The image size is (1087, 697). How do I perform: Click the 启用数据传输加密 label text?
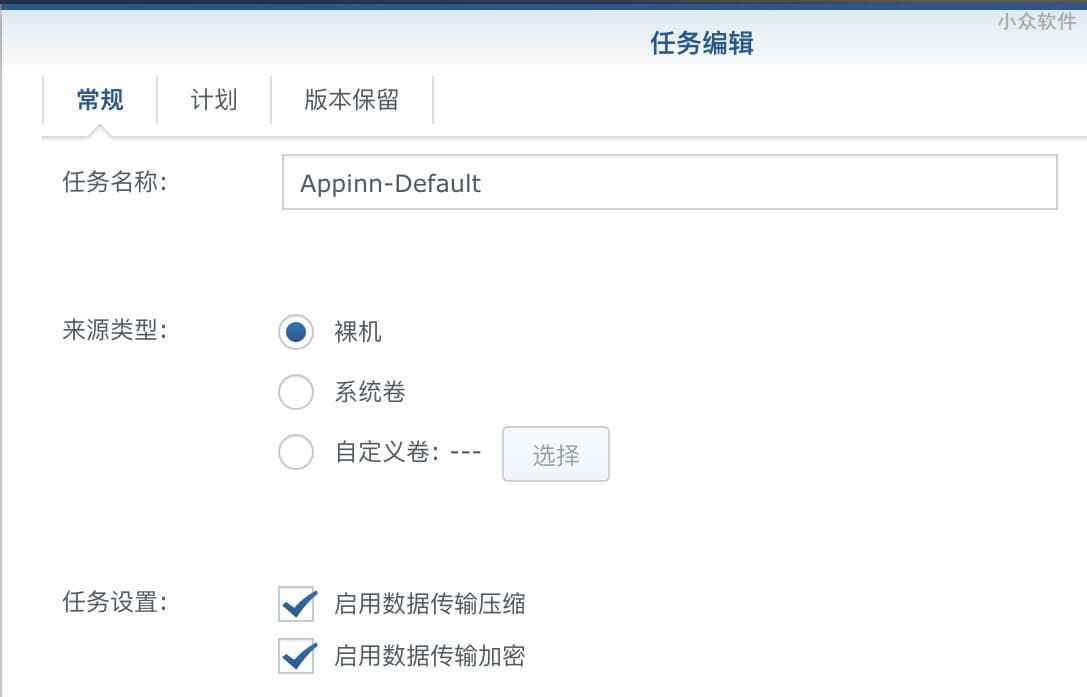429,656
